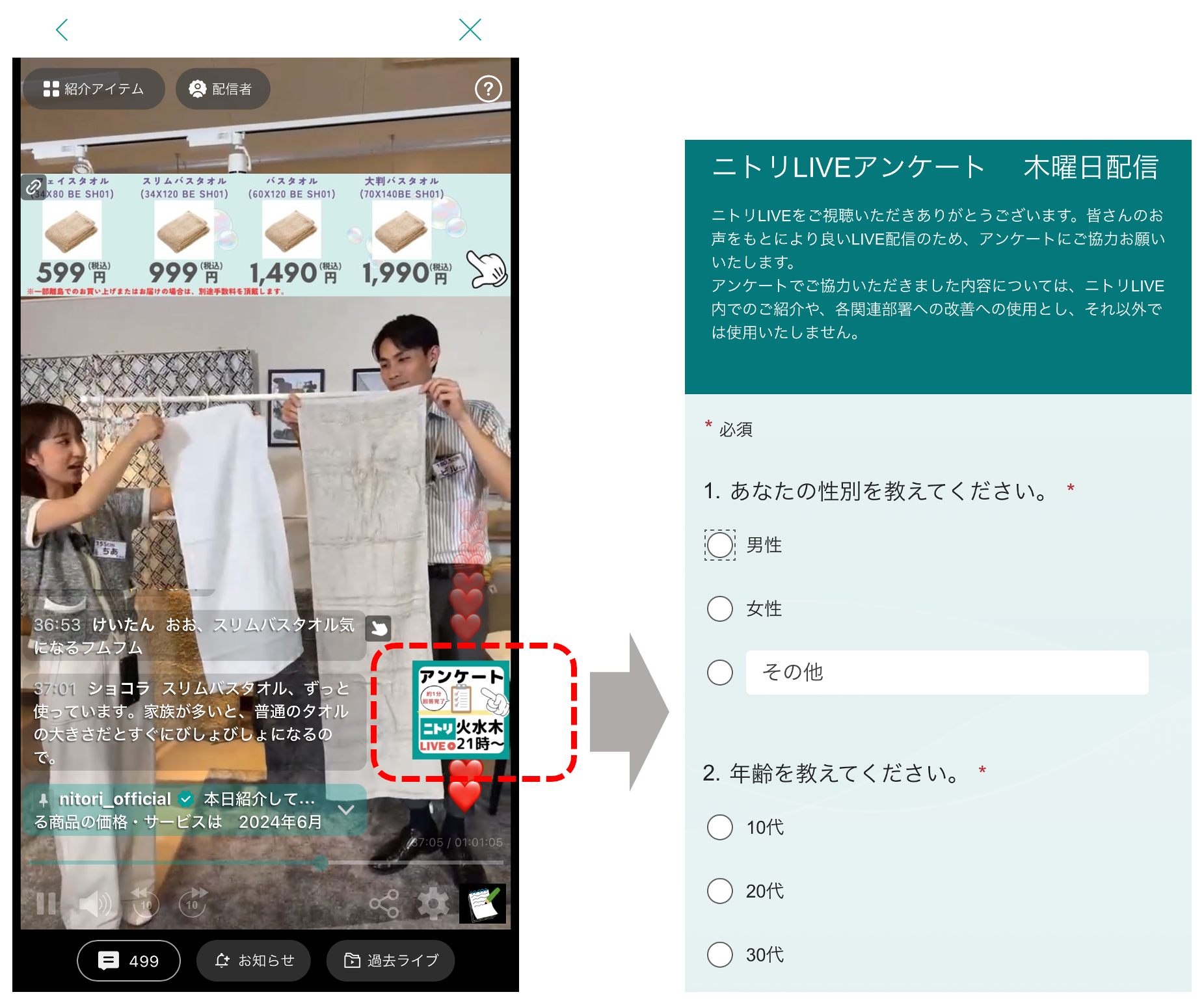Image resolution: width=1204 pixels, height=1003 pixels.
Task: Seek on the video progress bar
Action: [x=265, y=863]
